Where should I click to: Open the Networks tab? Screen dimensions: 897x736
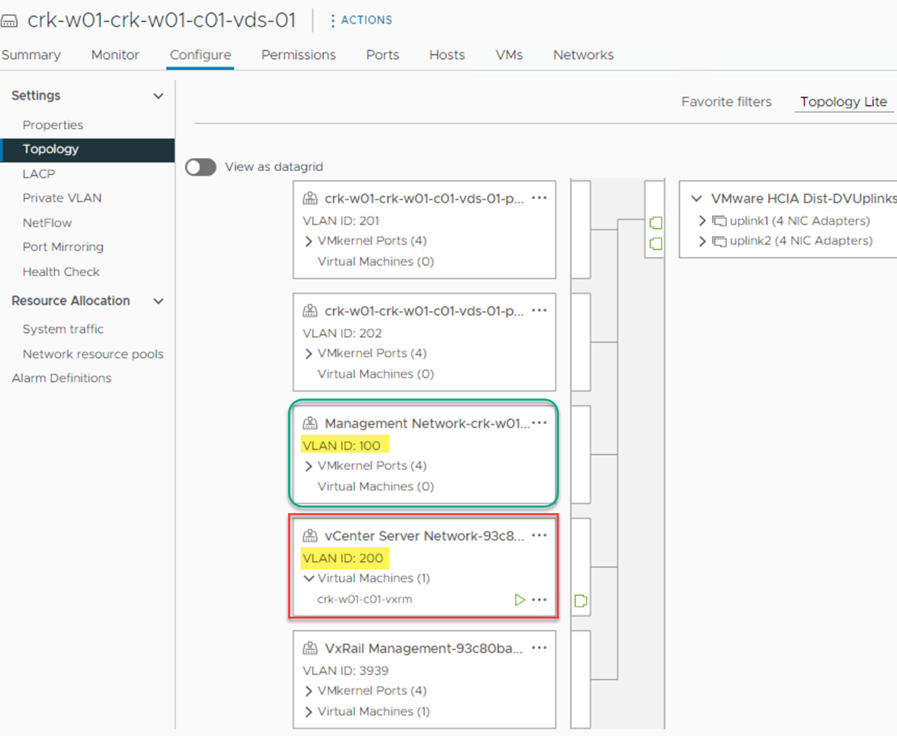(x=583, y=55)
